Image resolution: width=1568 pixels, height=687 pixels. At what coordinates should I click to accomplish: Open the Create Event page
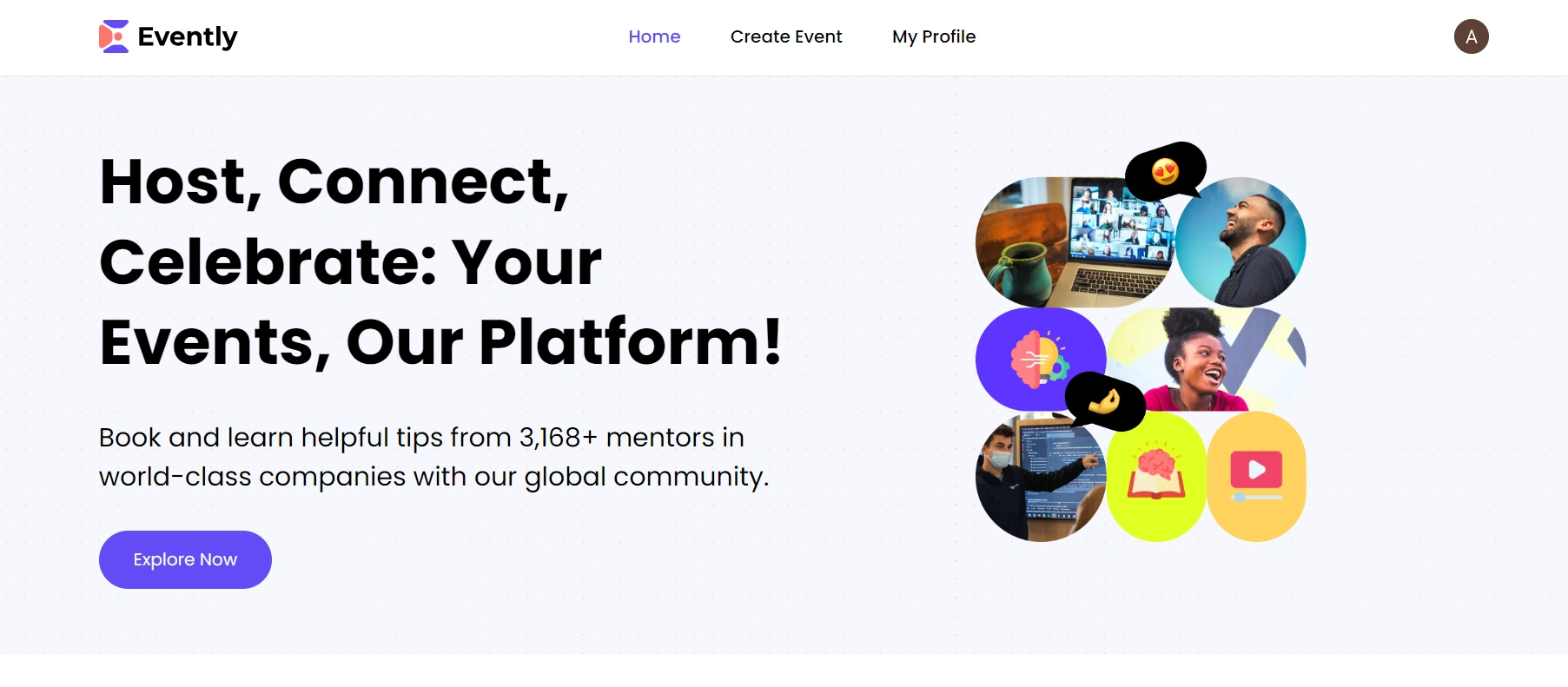click(786, 36)
